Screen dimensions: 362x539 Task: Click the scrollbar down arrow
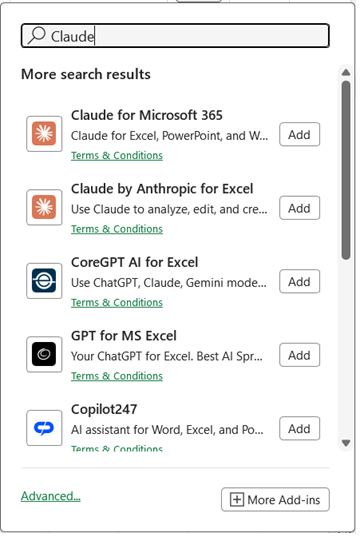click(x=346, y=442)
